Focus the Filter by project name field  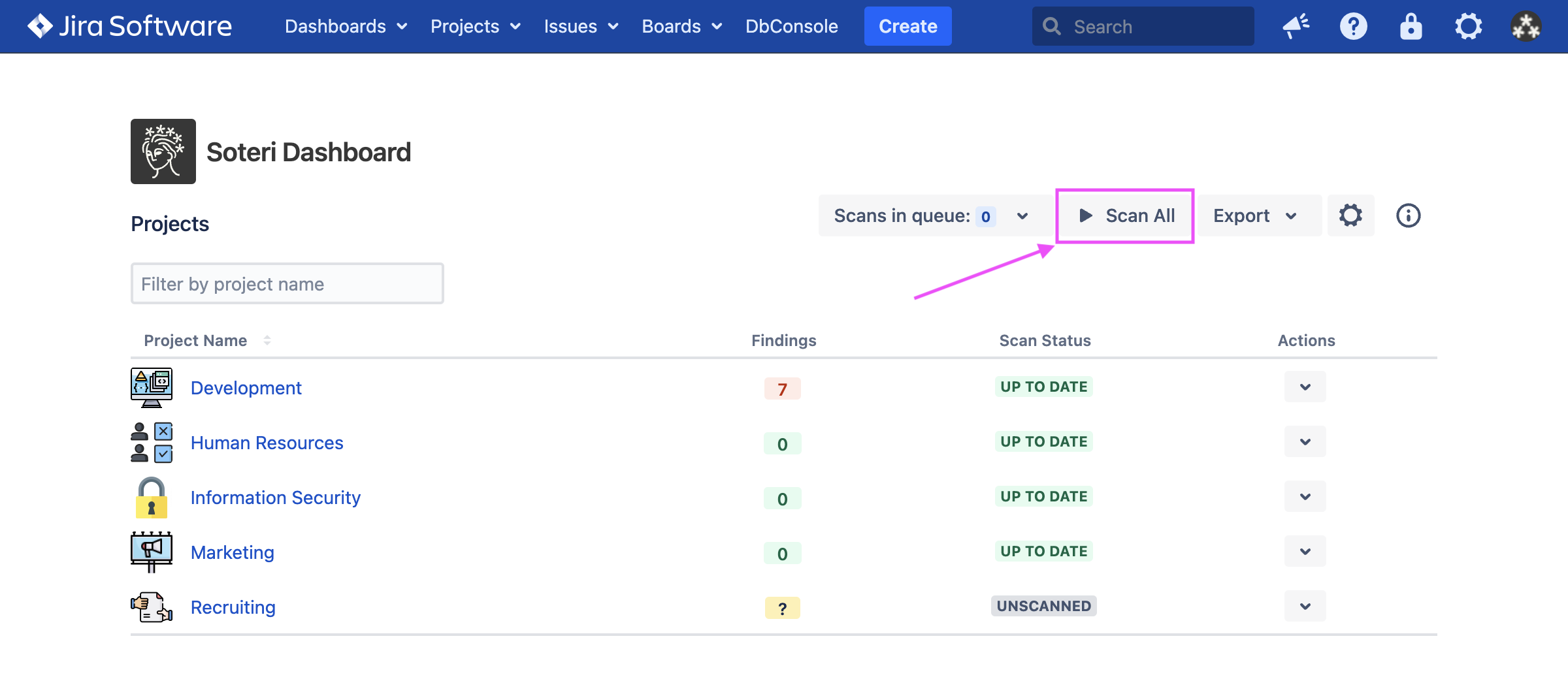(287, 283)
